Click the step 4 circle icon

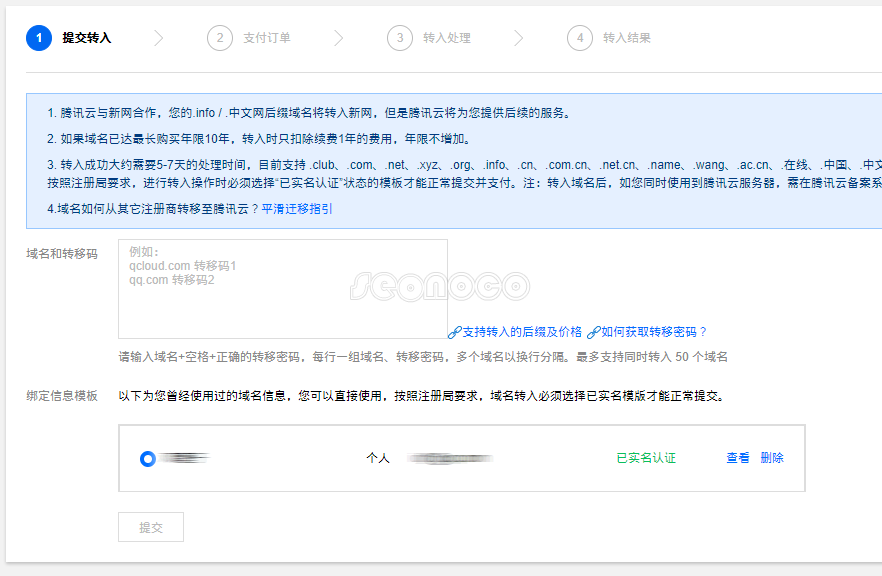pos(579,38)
